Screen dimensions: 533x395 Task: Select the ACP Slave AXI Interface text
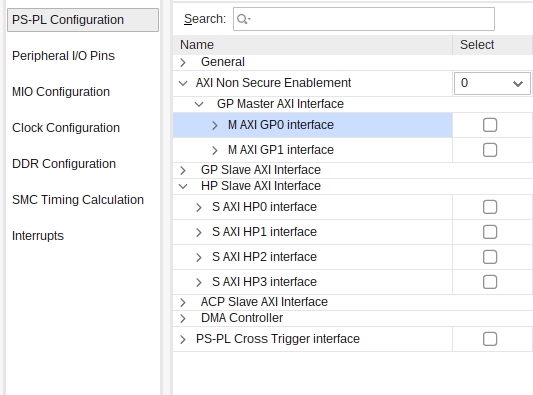click(x=264, y=302)
